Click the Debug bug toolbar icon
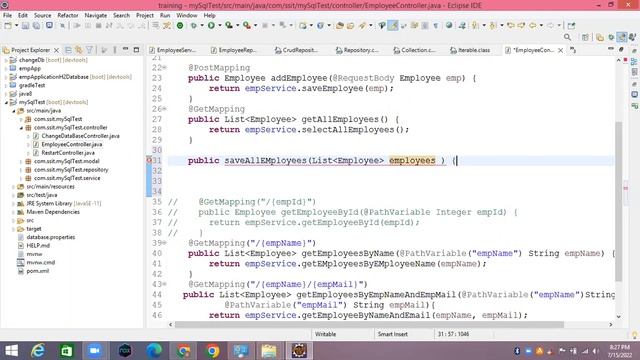Screen dimensions: 640x360 193,25
